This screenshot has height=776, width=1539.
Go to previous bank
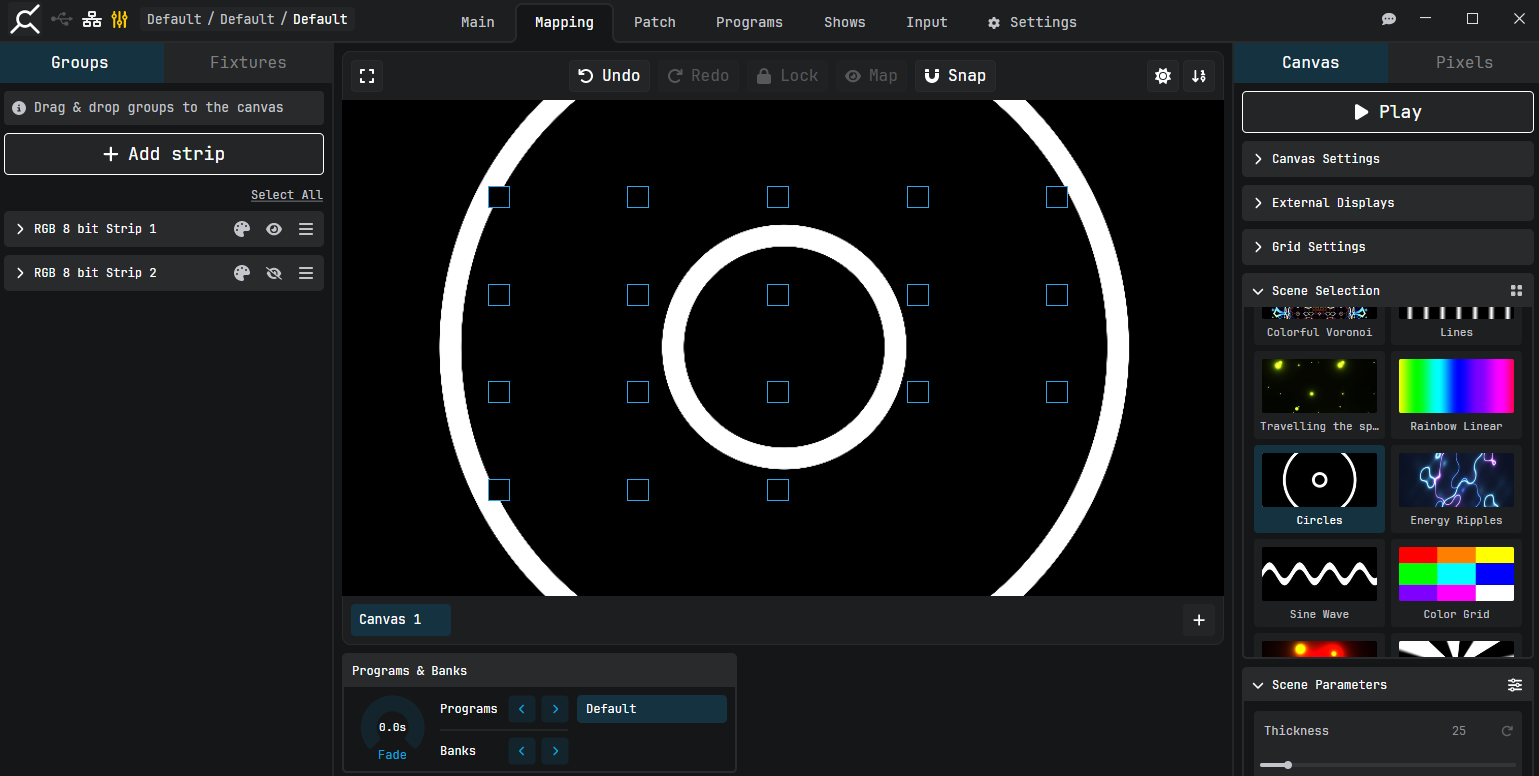coord(522,751)
